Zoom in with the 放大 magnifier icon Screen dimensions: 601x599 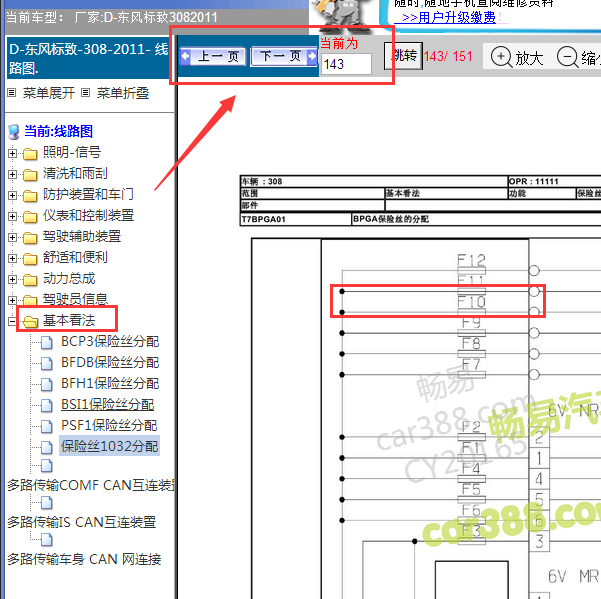tap(501, 57)
